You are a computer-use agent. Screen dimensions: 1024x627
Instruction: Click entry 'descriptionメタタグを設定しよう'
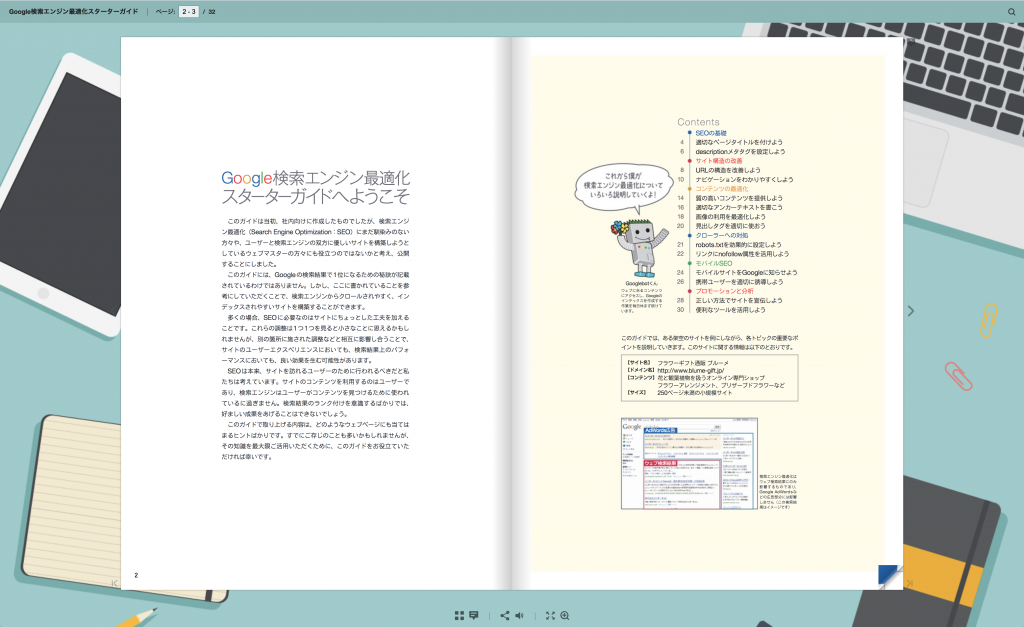tap(740, 152)
